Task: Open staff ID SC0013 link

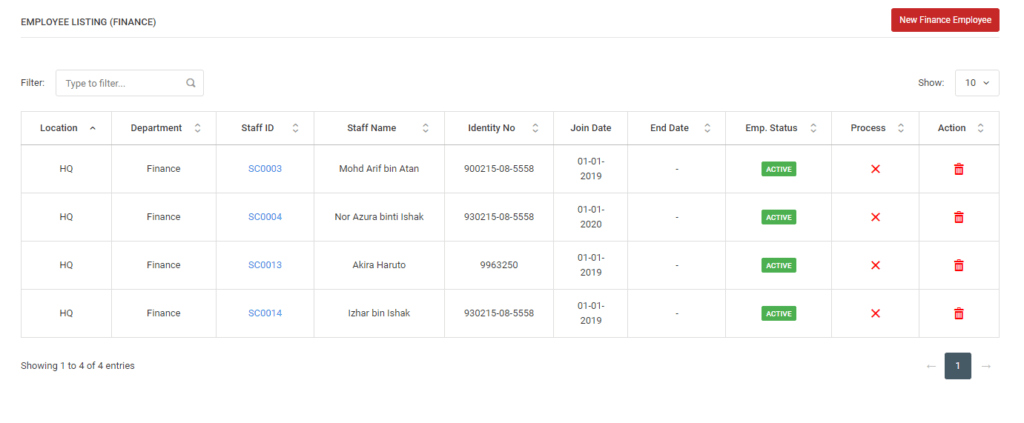Action: pyautogui.click(x=265, y=265)
